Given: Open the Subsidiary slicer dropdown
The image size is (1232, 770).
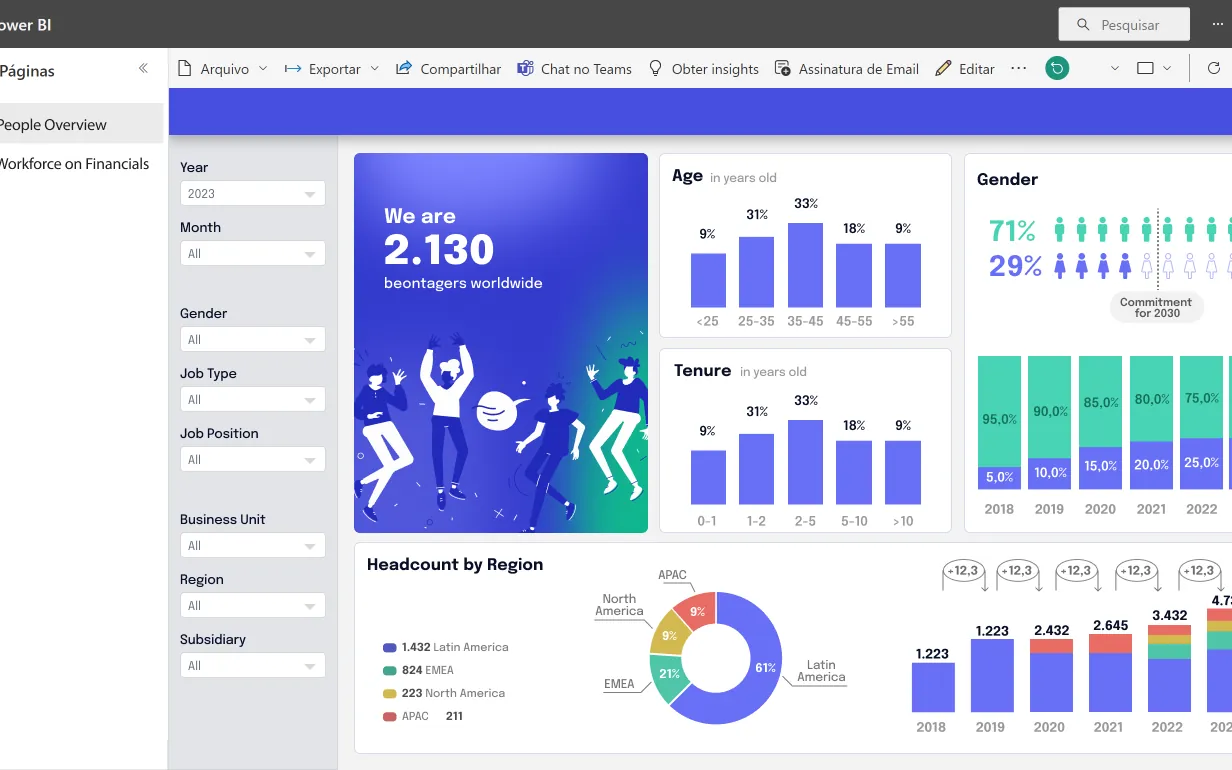Looking at the screenshot, I should 253,666.
